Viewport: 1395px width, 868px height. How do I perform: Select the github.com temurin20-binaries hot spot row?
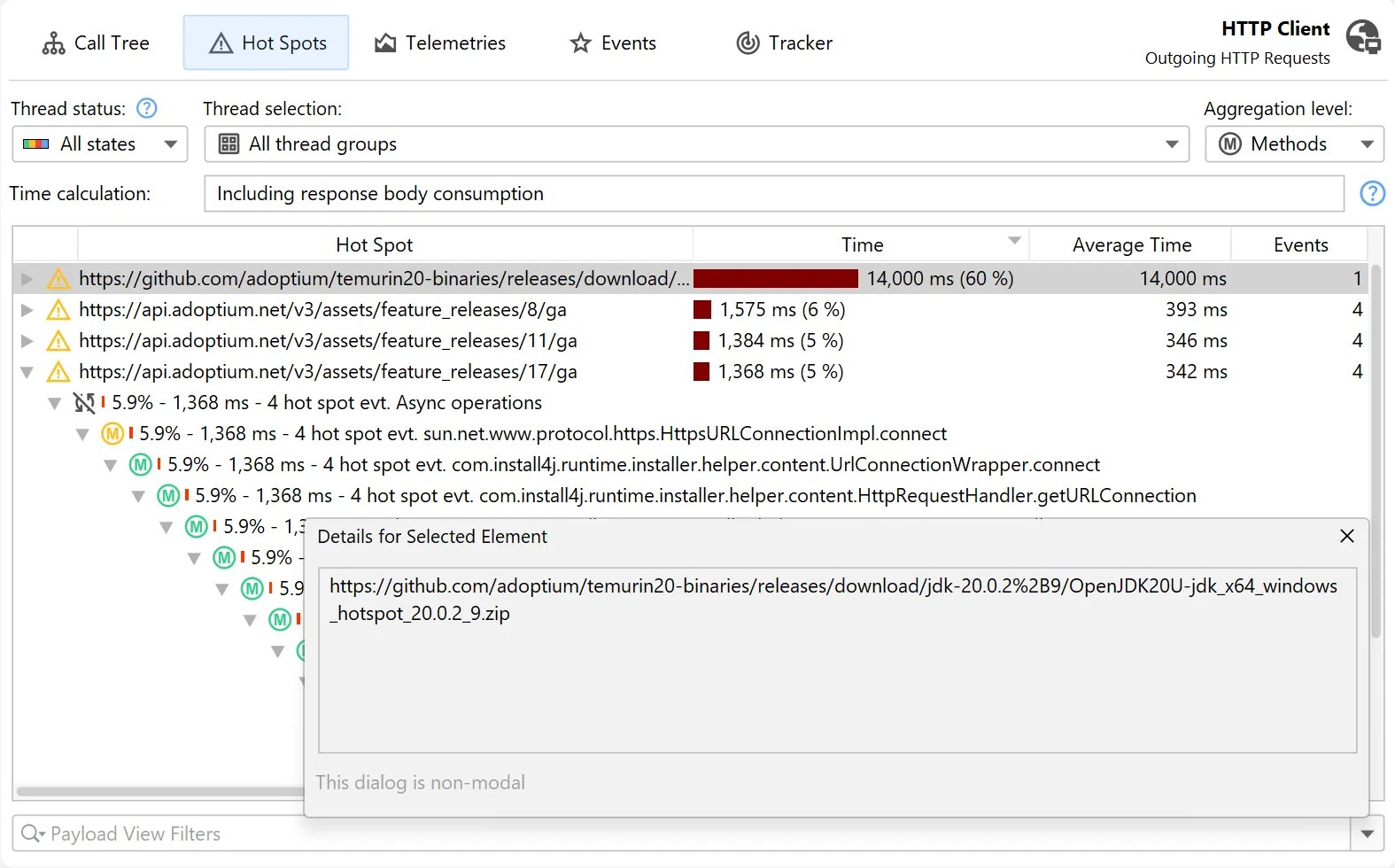[x=690, y=279]
